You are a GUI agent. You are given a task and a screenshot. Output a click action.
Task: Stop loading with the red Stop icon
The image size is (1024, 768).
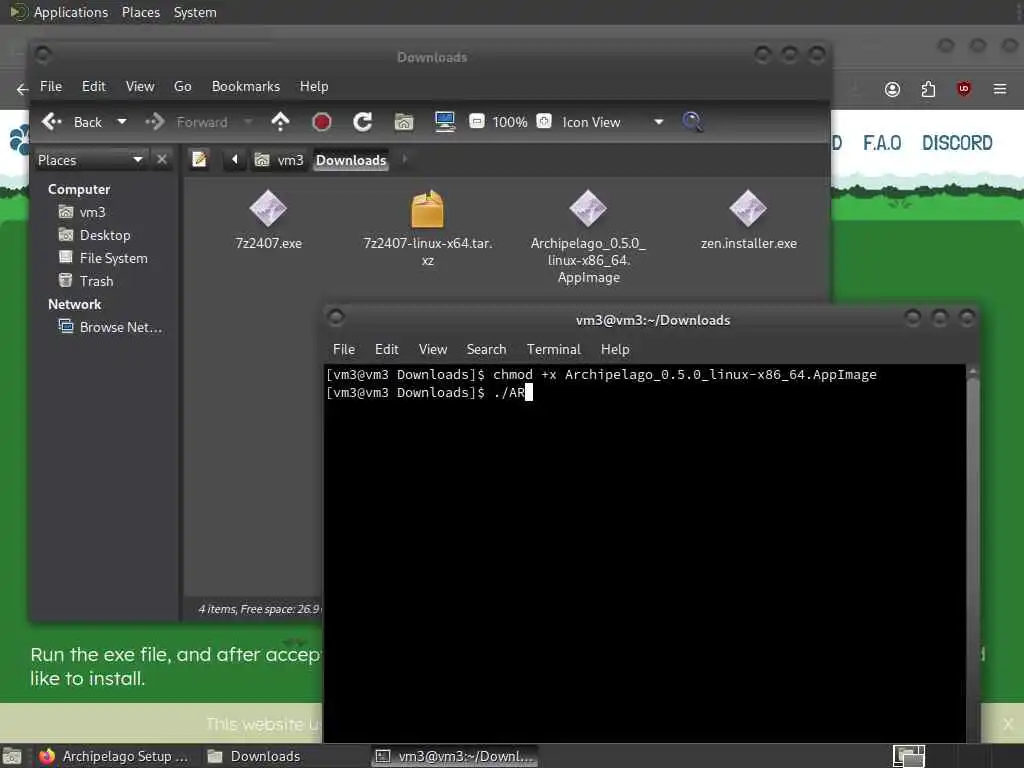click(x=321, y=122)
